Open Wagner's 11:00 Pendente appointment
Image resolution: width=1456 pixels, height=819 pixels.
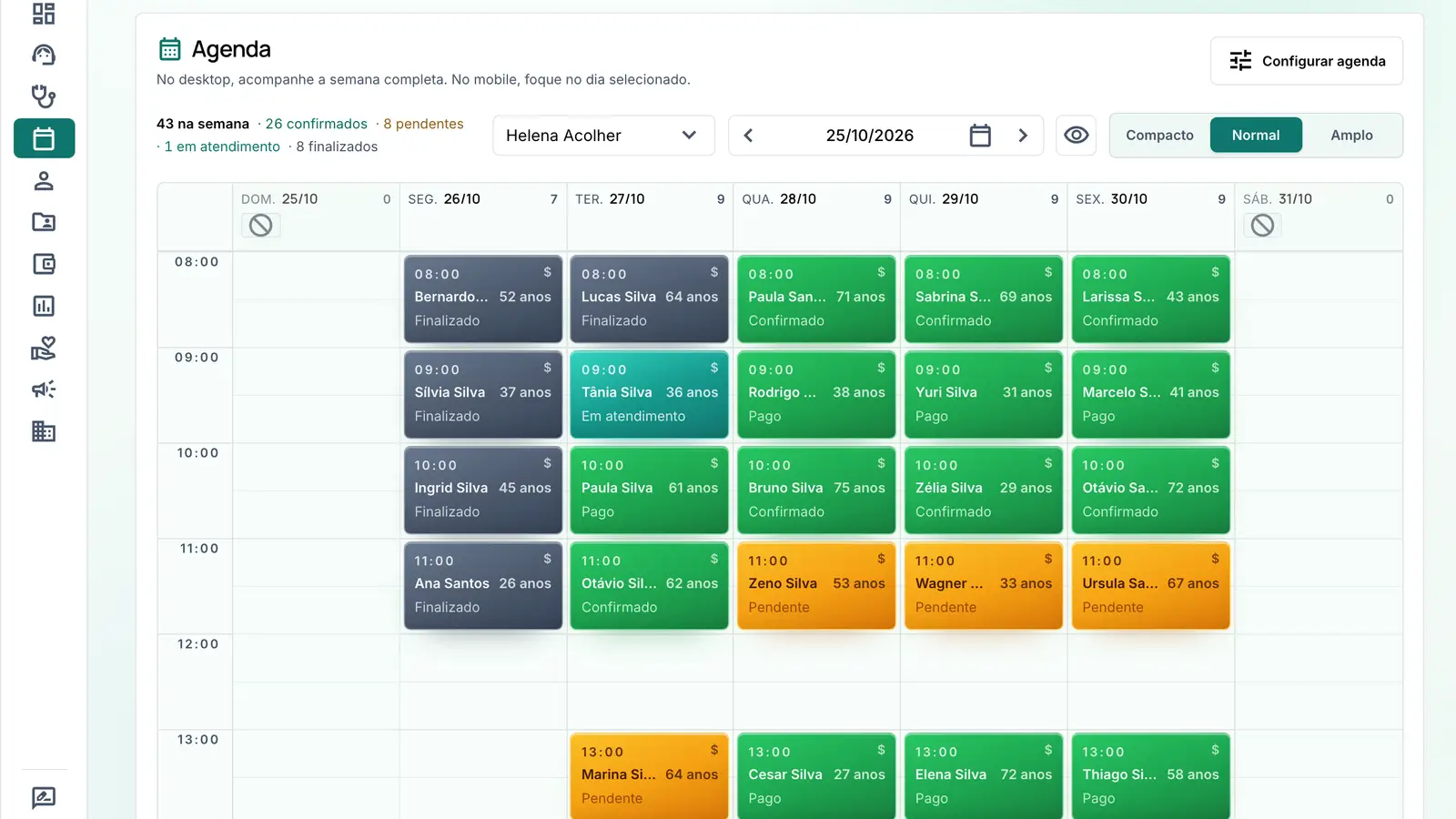point(984,586)
